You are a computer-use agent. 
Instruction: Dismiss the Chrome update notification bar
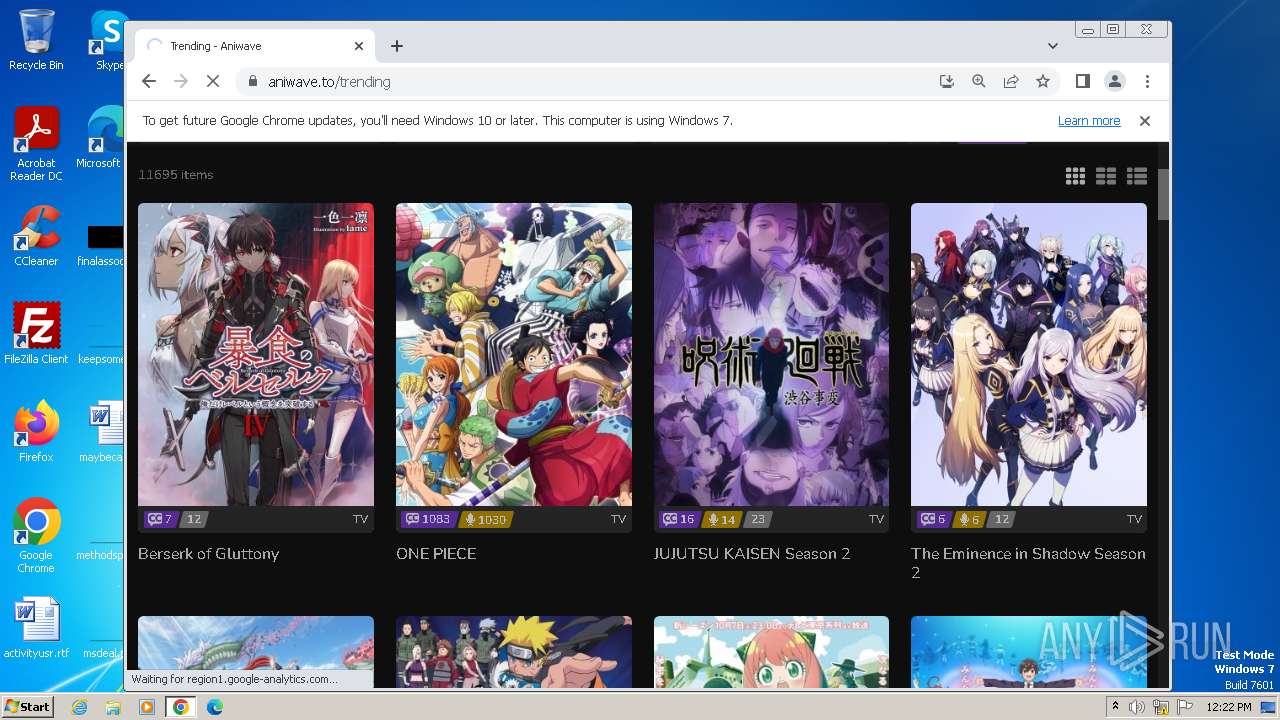pos(1145,120)
